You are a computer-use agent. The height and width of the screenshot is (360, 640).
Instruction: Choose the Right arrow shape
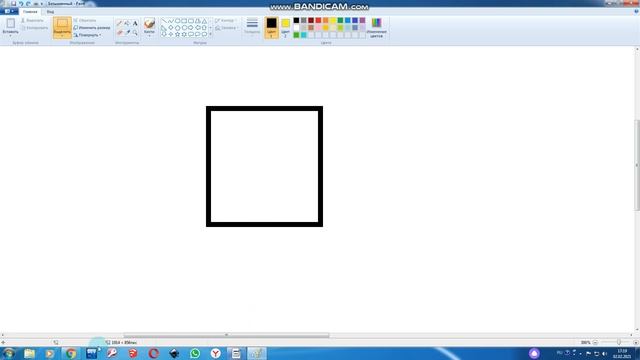click(191, 28)
